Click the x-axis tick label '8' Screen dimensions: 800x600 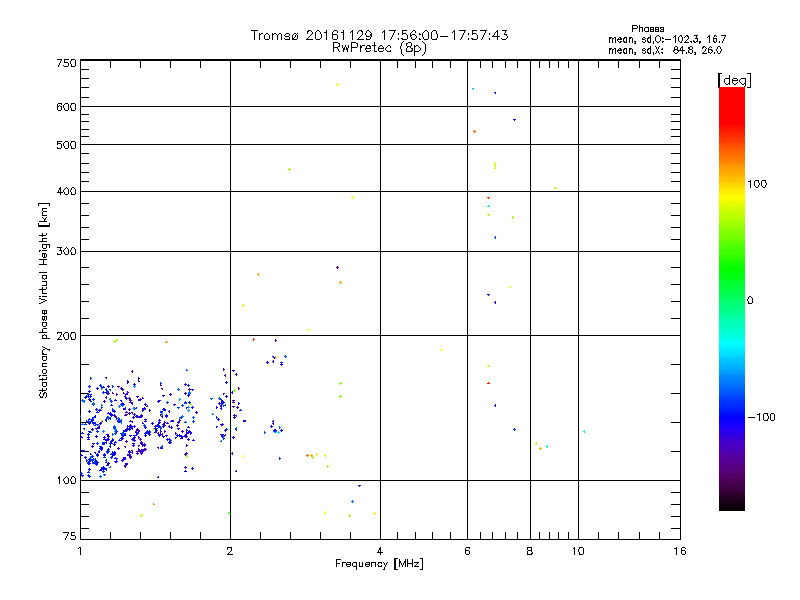point(530,551)
